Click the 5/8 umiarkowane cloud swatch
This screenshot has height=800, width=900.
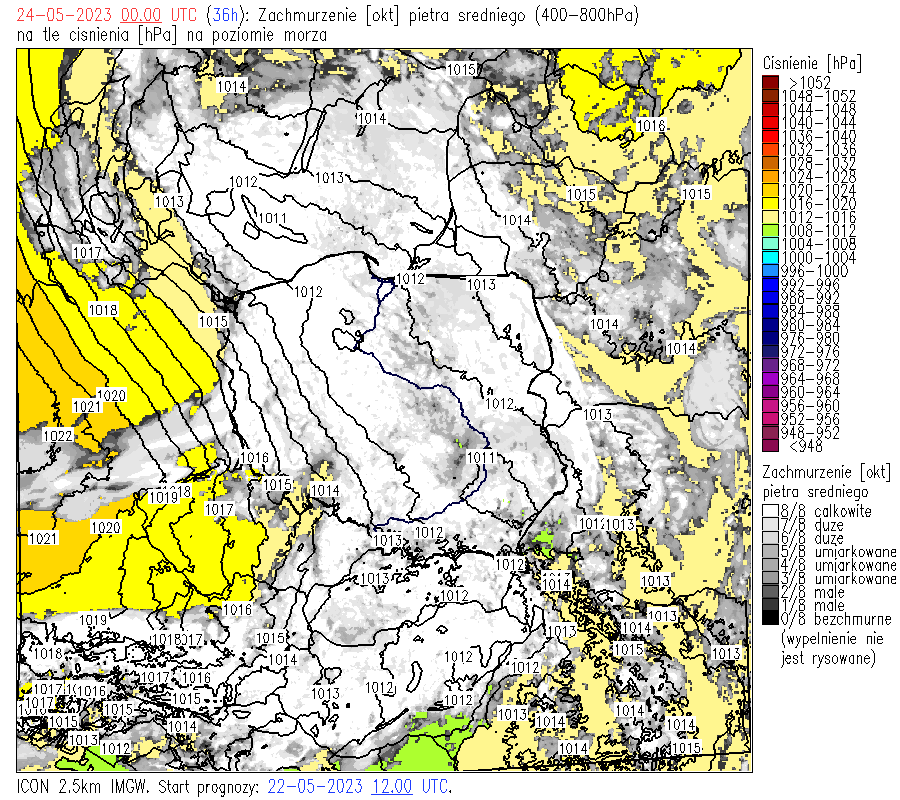(770, 552)
